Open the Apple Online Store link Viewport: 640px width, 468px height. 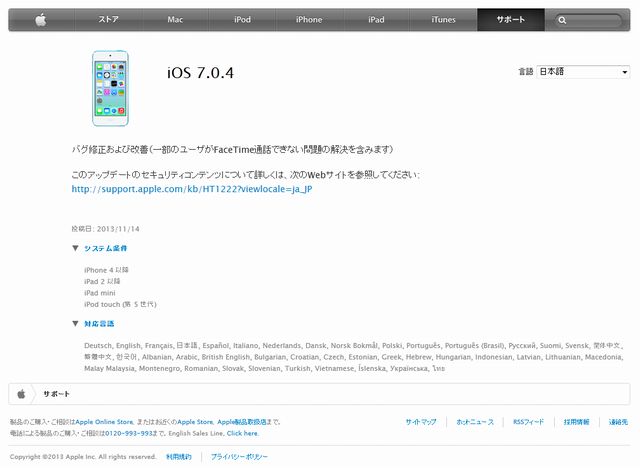pos(104,422)
